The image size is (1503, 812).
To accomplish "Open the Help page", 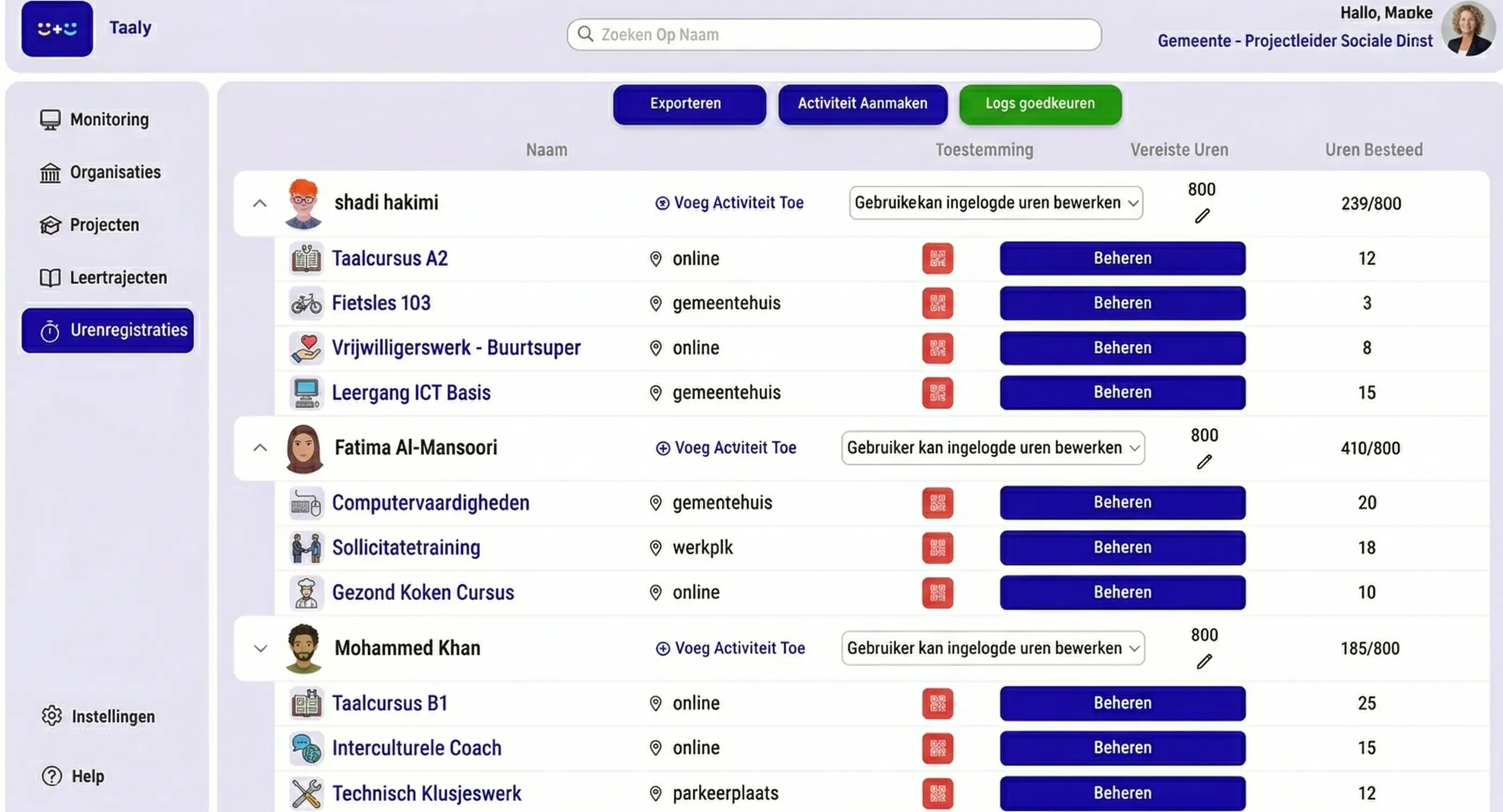I will (73, 776).
